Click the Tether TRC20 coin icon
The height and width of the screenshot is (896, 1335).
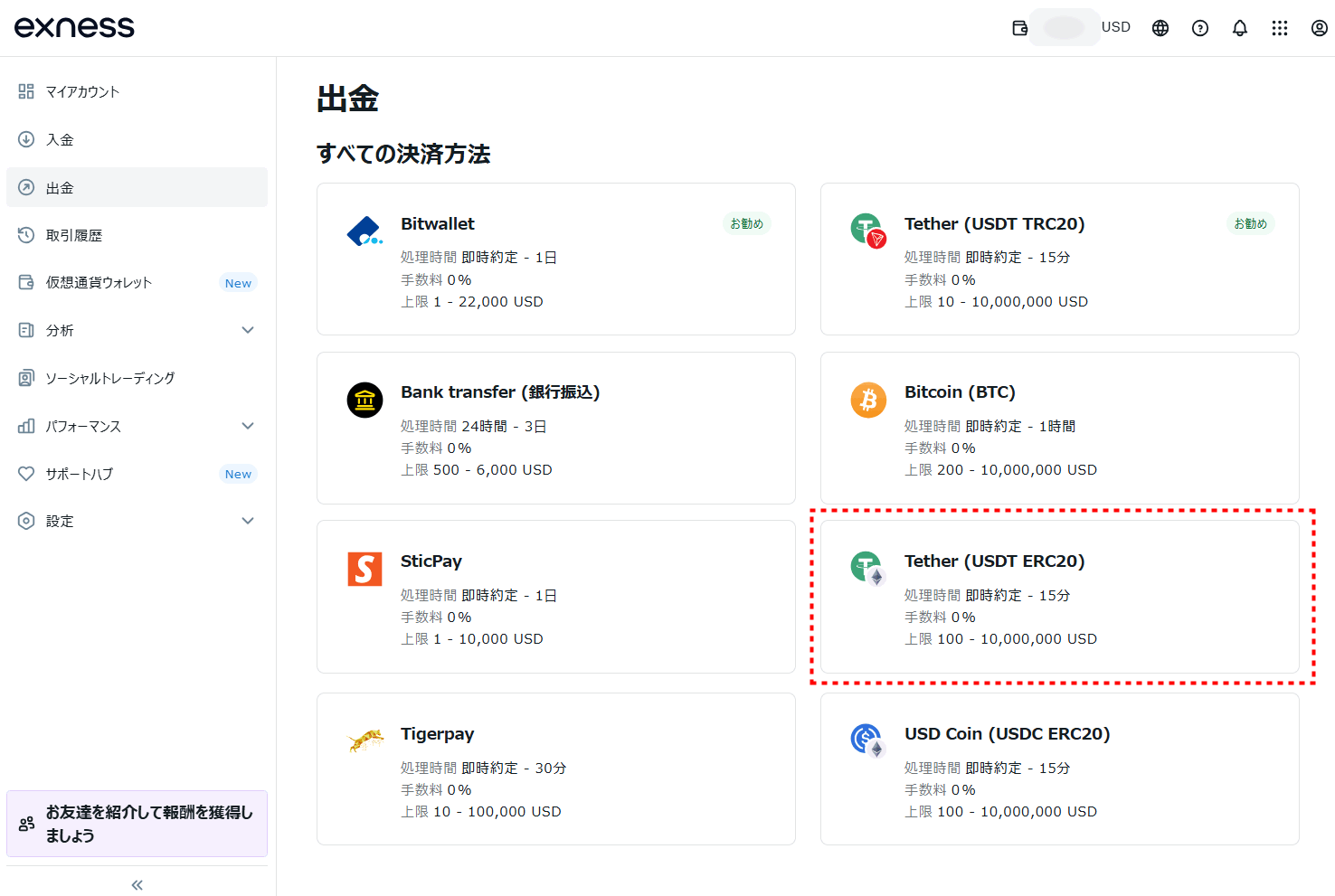coord(868,231)
